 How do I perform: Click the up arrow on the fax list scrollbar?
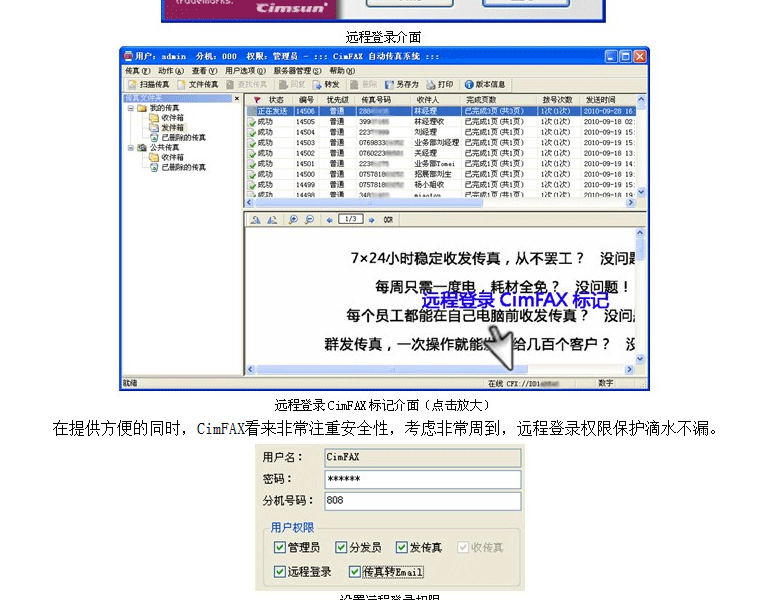click(641, 99)
